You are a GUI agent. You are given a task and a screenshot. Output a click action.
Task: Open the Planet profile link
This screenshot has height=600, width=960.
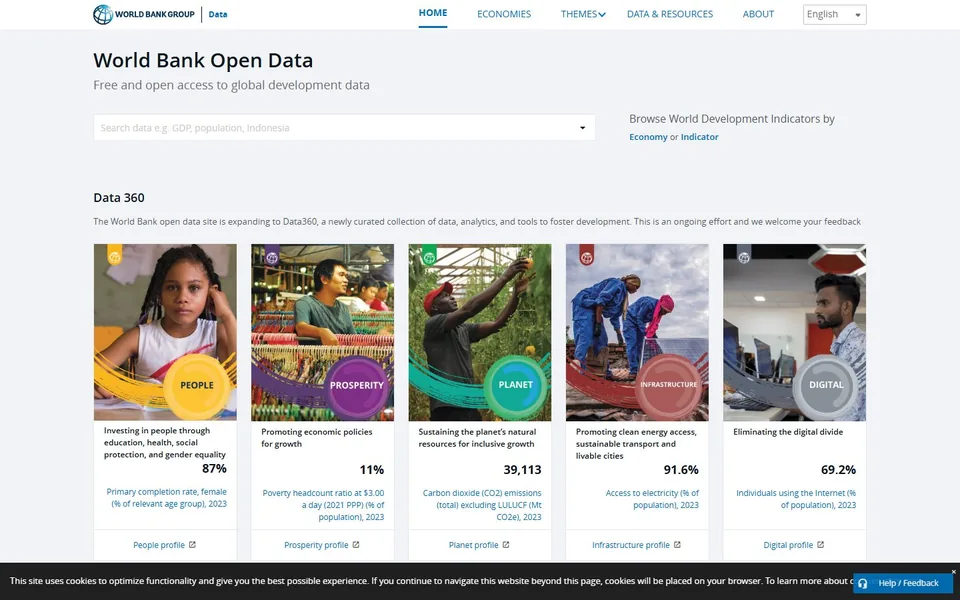pyautogui.click(x=473, y=545)
